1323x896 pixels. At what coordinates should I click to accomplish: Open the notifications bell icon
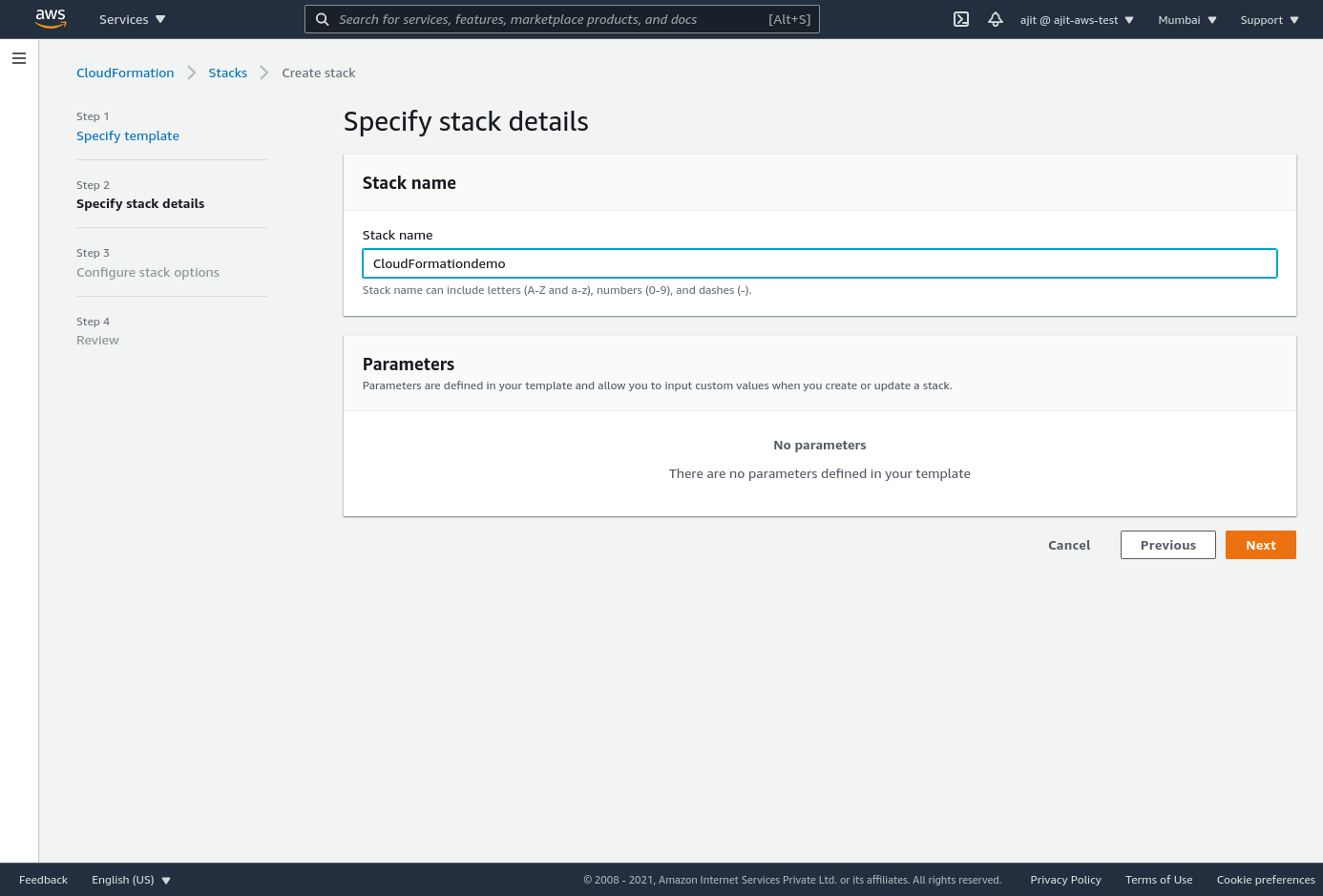tap(995, 19)
